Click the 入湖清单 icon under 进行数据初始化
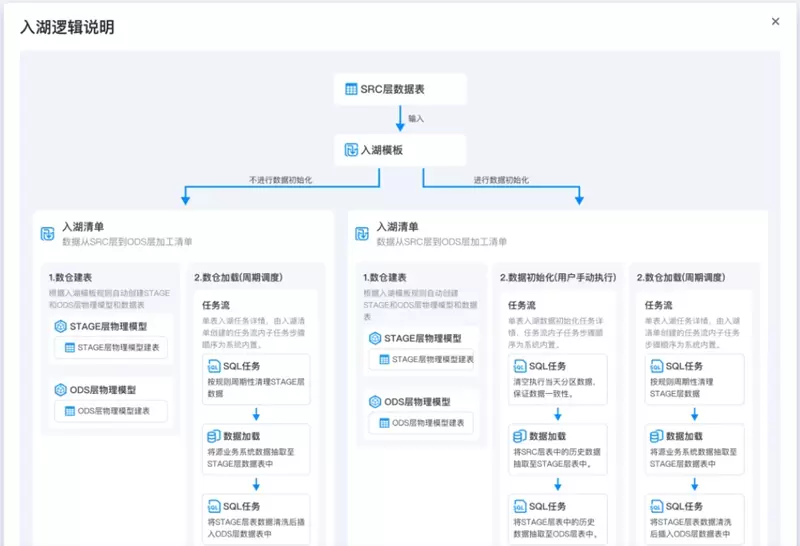Viewport: 800px width, 546px height. point(362,233)
